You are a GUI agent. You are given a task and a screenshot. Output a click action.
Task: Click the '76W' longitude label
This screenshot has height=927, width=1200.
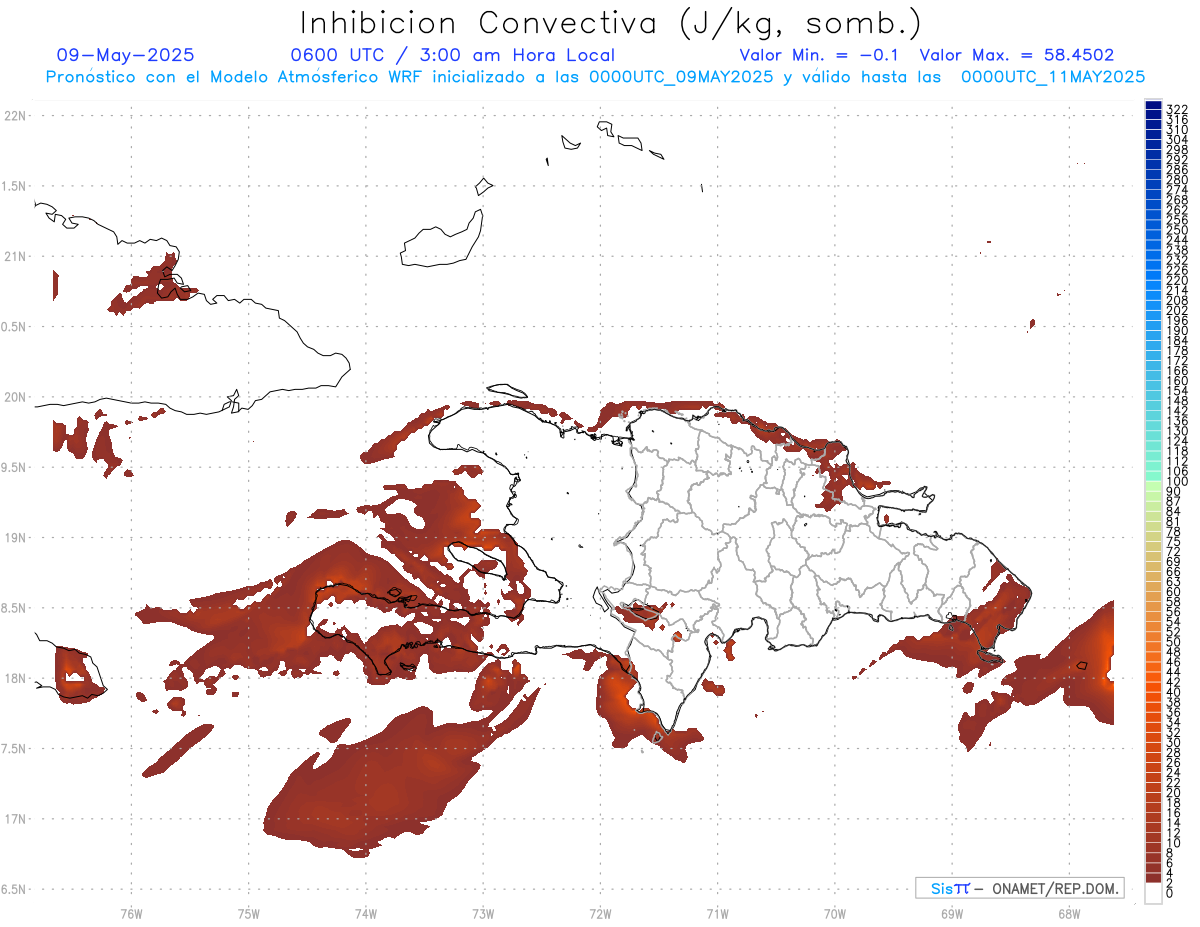131,913
